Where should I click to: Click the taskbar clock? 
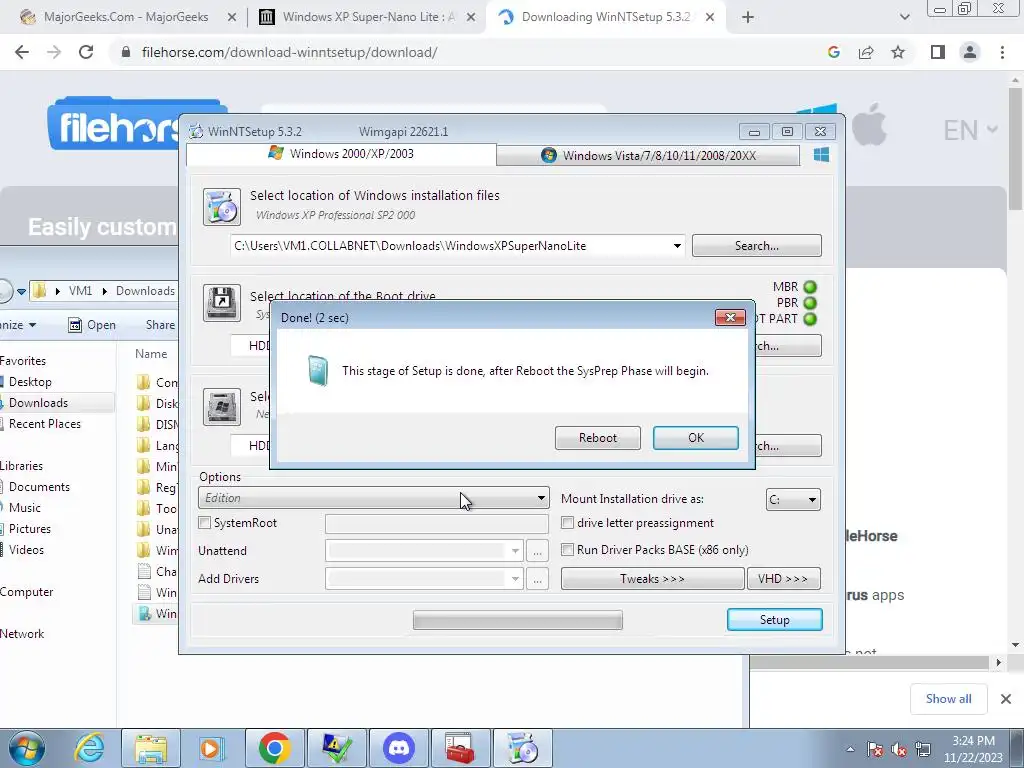[973, 749]
